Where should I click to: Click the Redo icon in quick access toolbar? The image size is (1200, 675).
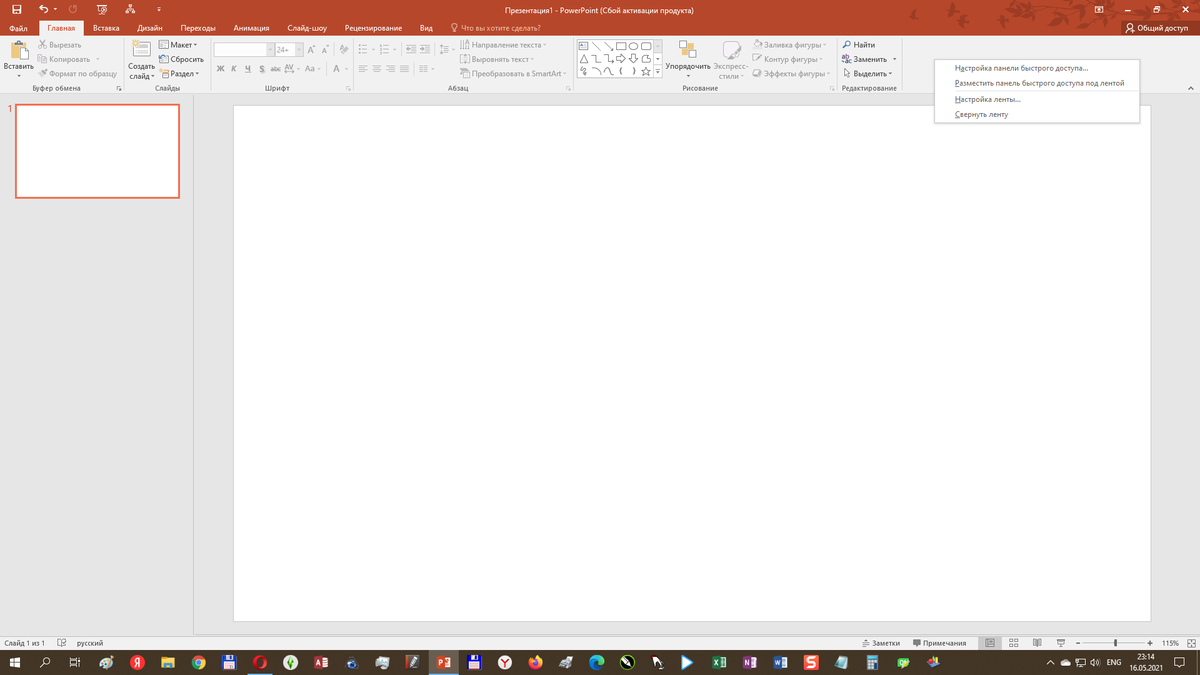click(72, 10)
